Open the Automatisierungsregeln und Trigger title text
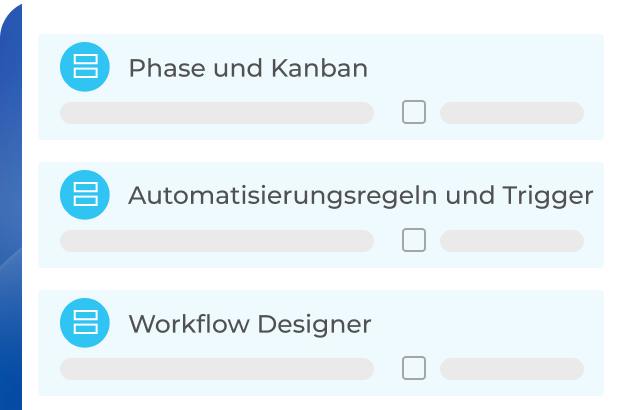The image size is (620, 410). click(360, 196)
